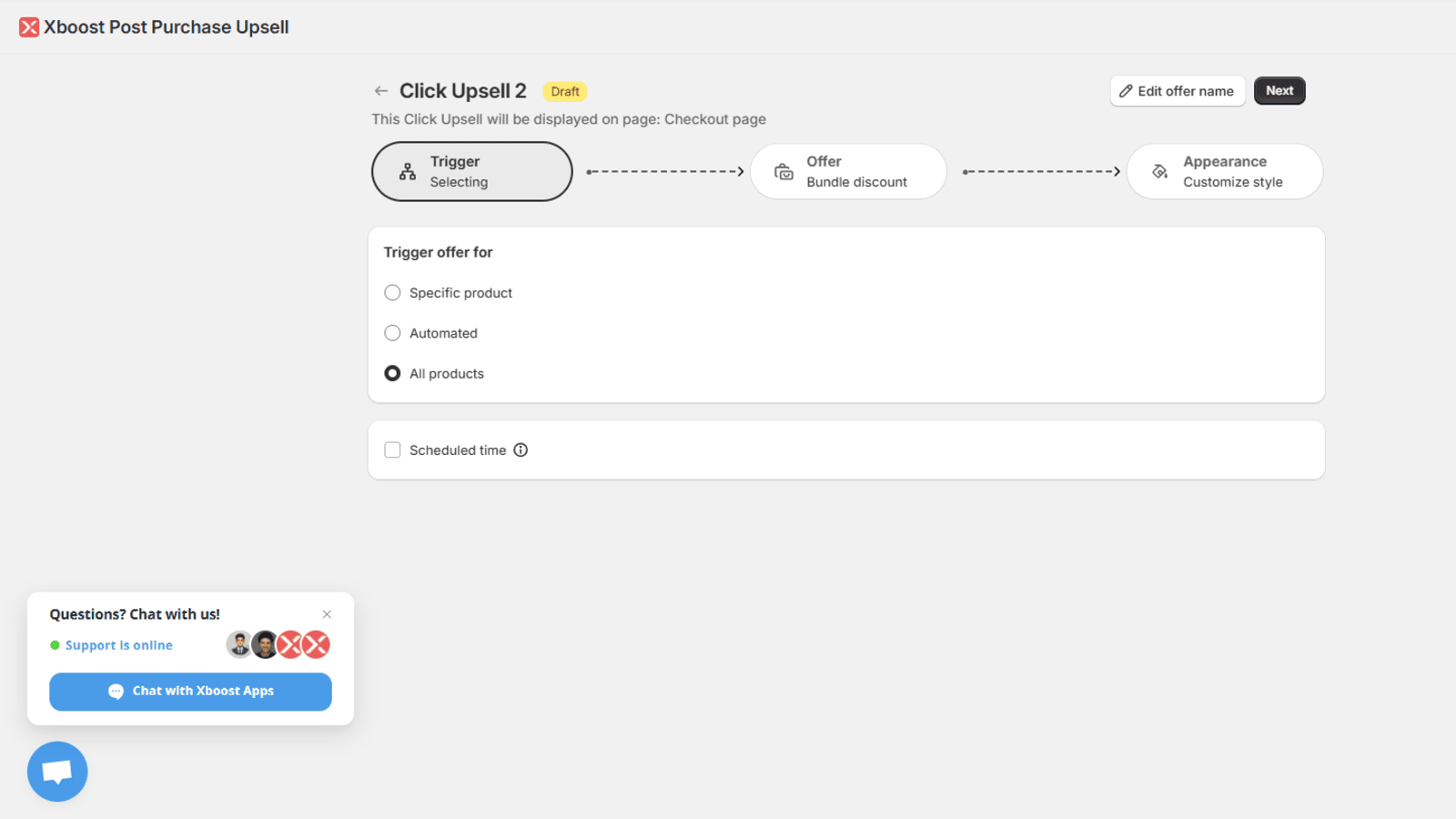Open the round chat launcher bubble
The height and width of the screenshot is (819, 1456).
[57, 772]
